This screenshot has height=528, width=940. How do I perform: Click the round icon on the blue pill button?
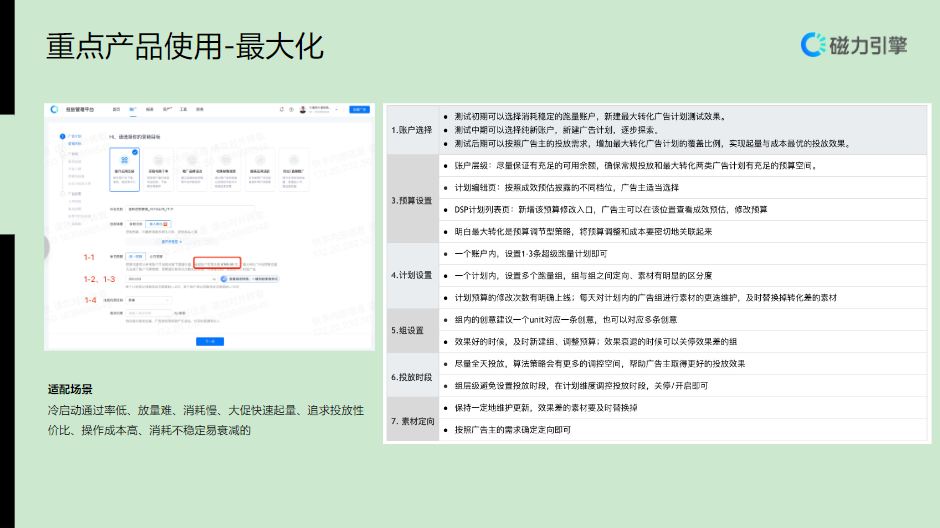(224, 279)
